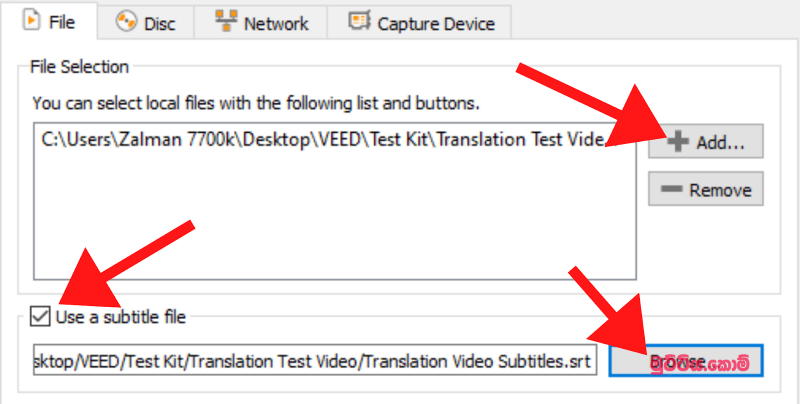
Task: Click the 'Use a subtitle file' label text
Action: (120, 317)
